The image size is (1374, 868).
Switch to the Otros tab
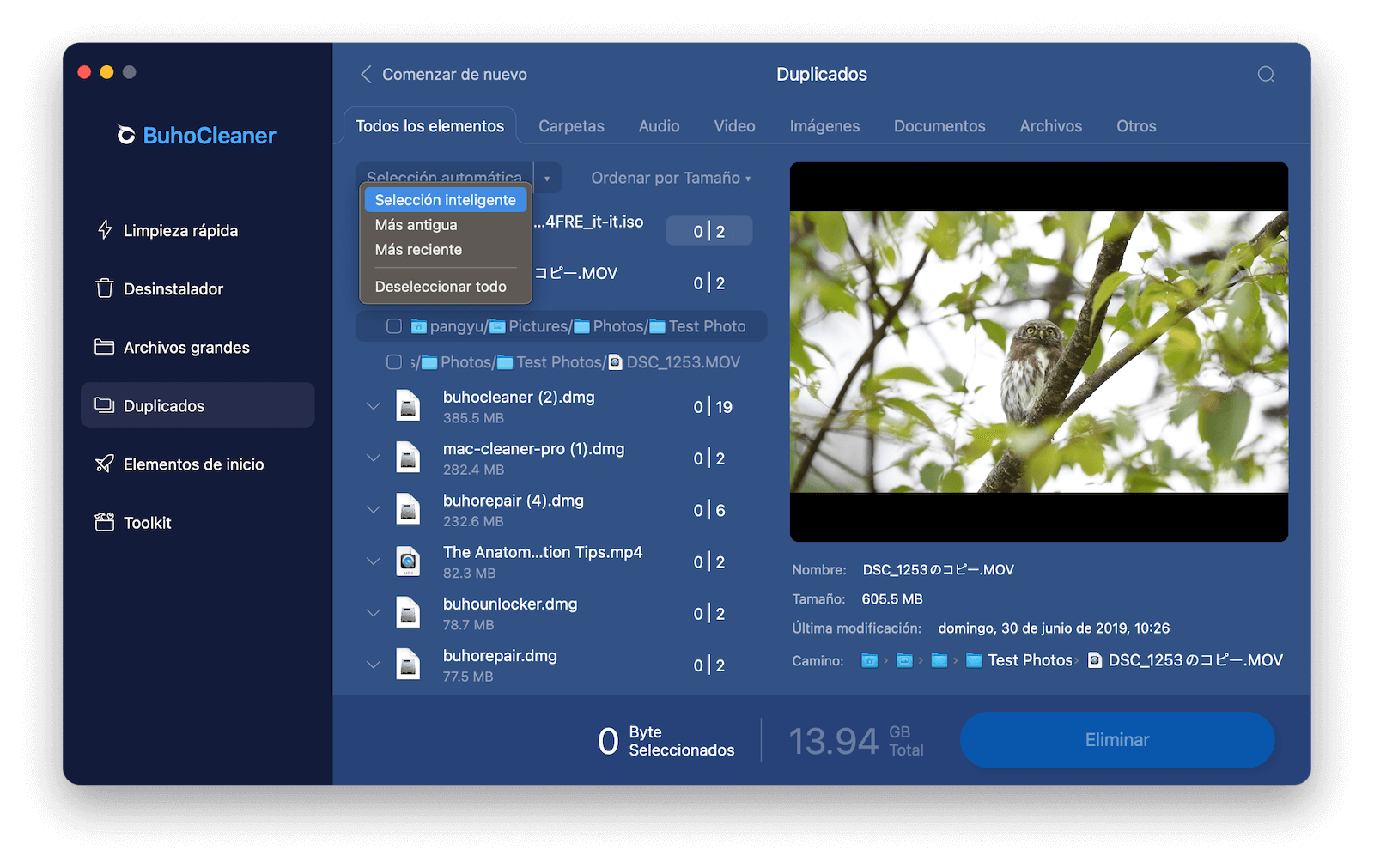coord(1136,126)
